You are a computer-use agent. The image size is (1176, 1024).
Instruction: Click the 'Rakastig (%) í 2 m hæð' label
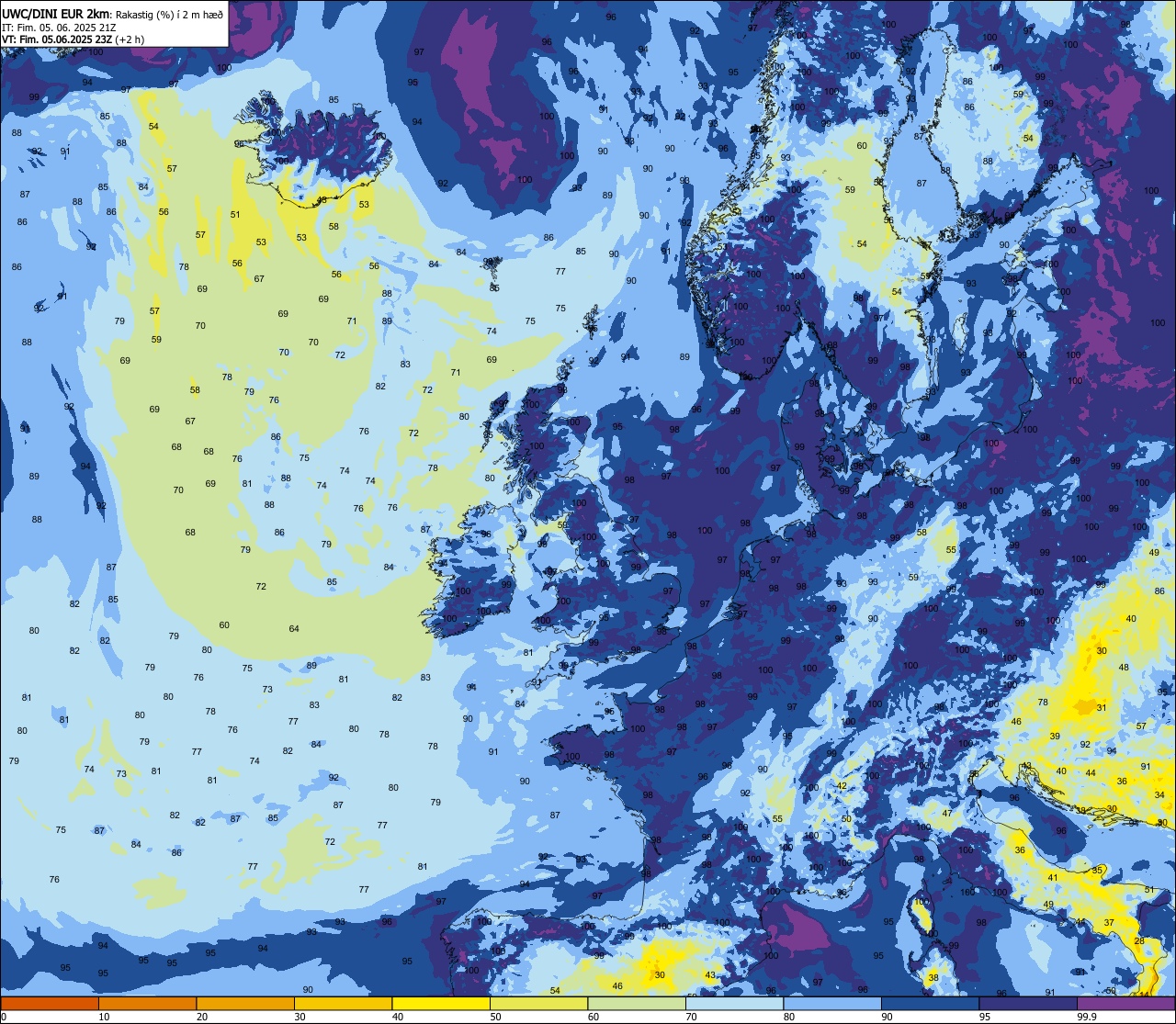(x=168, y=14)
